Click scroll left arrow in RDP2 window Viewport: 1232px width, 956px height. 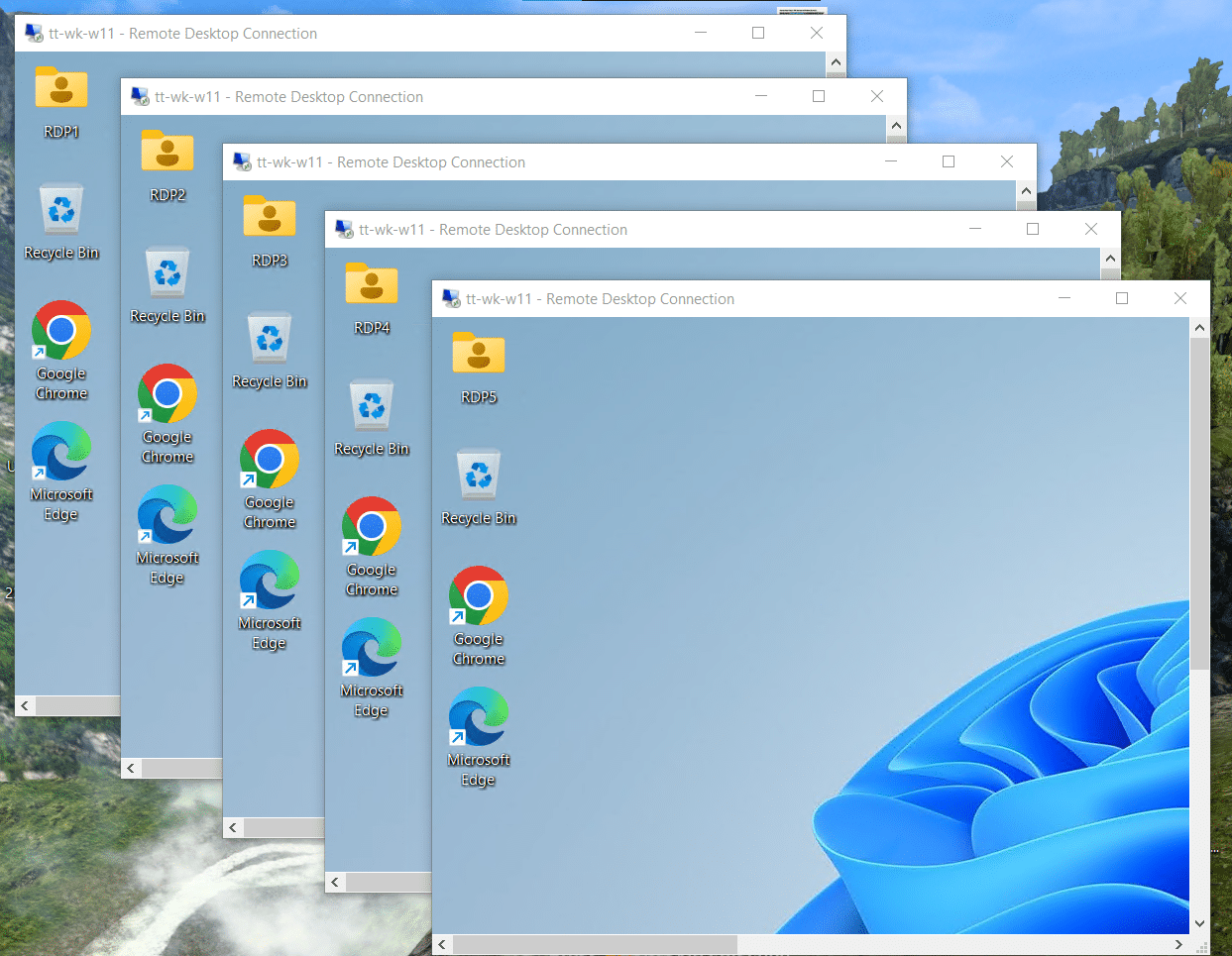[x=131, y=768]
